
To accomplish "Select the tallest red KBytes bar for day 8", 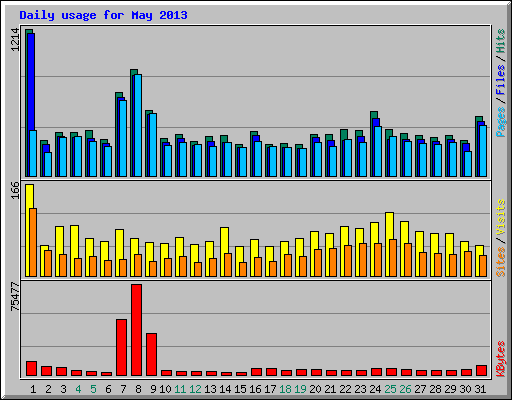I will tap(136, 330).
